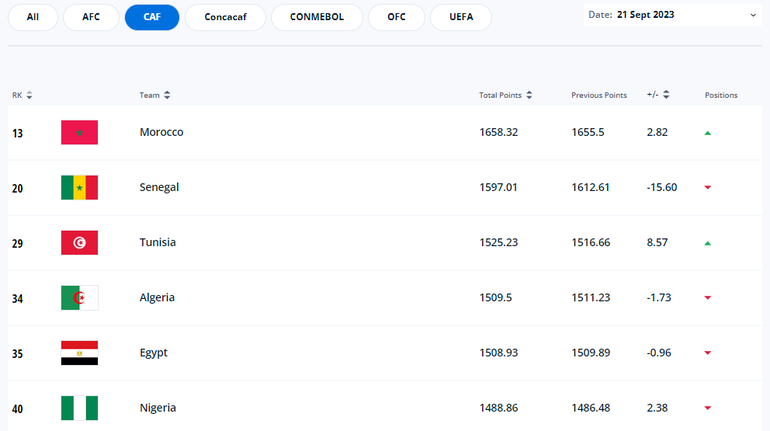The height and width of the screenshot is (431, 770).
Task: Sort by the RK column arrows
Action: pos(29,95)
